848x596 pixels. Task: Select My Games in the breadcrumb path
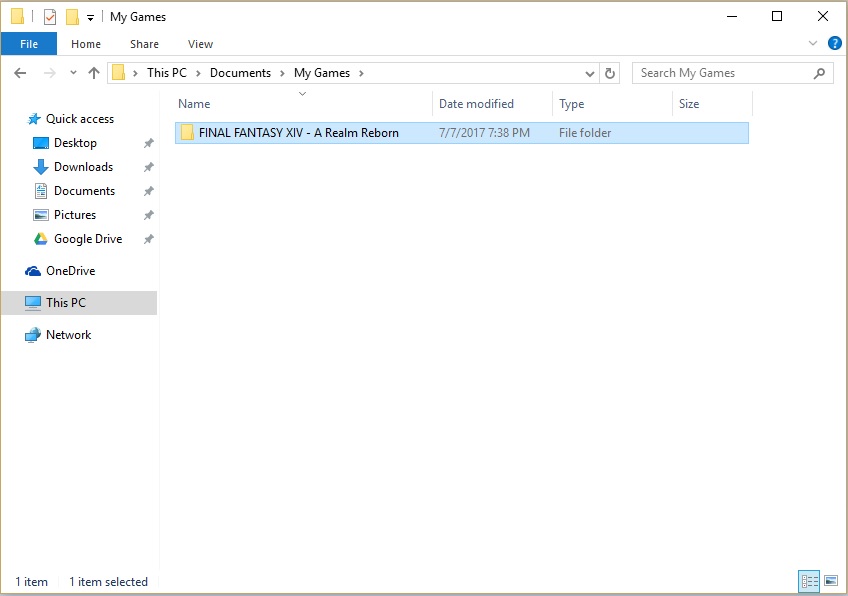[322, 73]
